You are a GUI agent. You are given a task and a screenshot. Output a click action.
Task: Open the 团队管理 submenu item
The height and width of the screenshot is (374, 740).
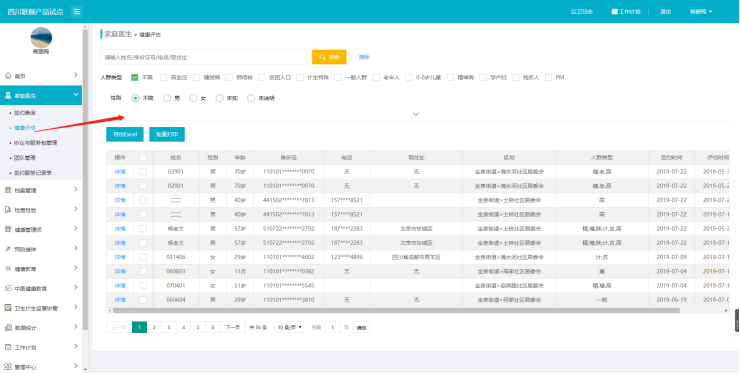point(25,158)
